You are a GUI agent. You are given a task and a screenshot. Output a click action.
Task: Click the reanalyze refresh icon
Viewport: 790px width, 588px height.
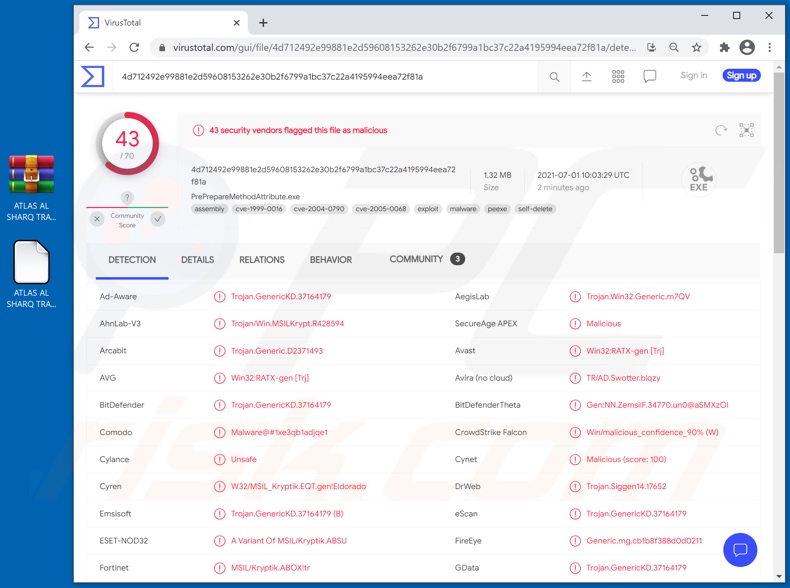[x=721, y=130]
